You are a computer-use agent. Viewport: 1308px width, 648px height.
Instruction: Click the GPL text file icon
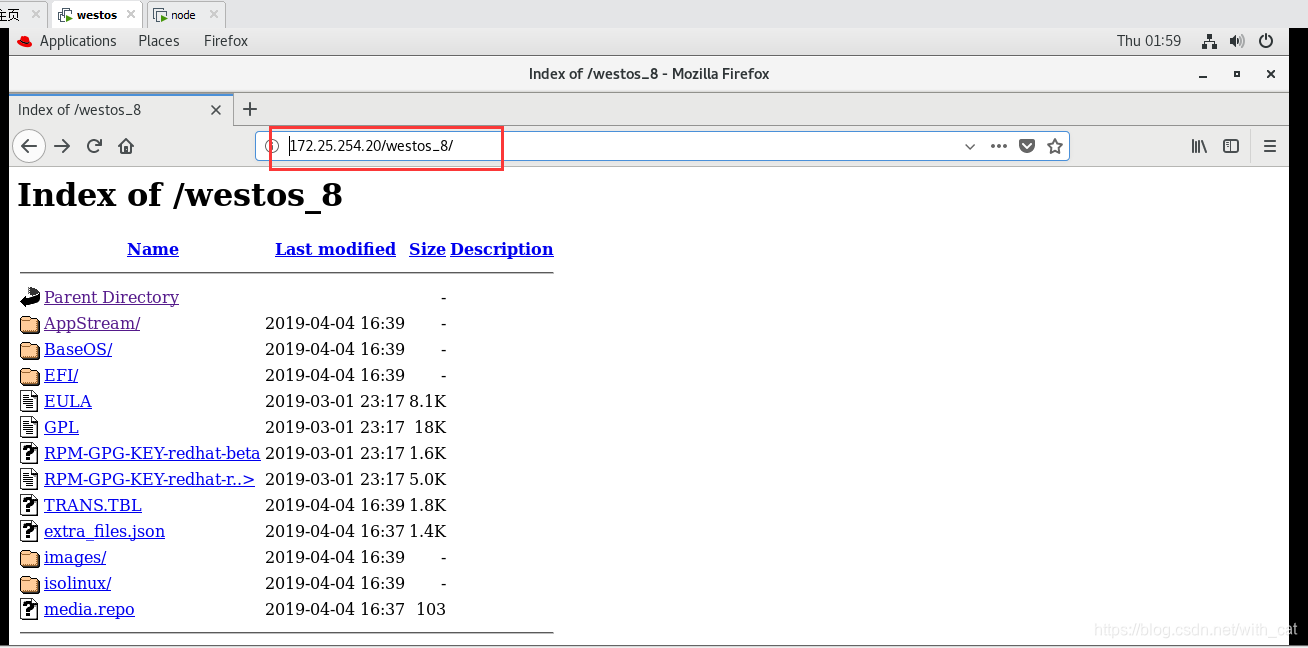[x=30, y=428]
